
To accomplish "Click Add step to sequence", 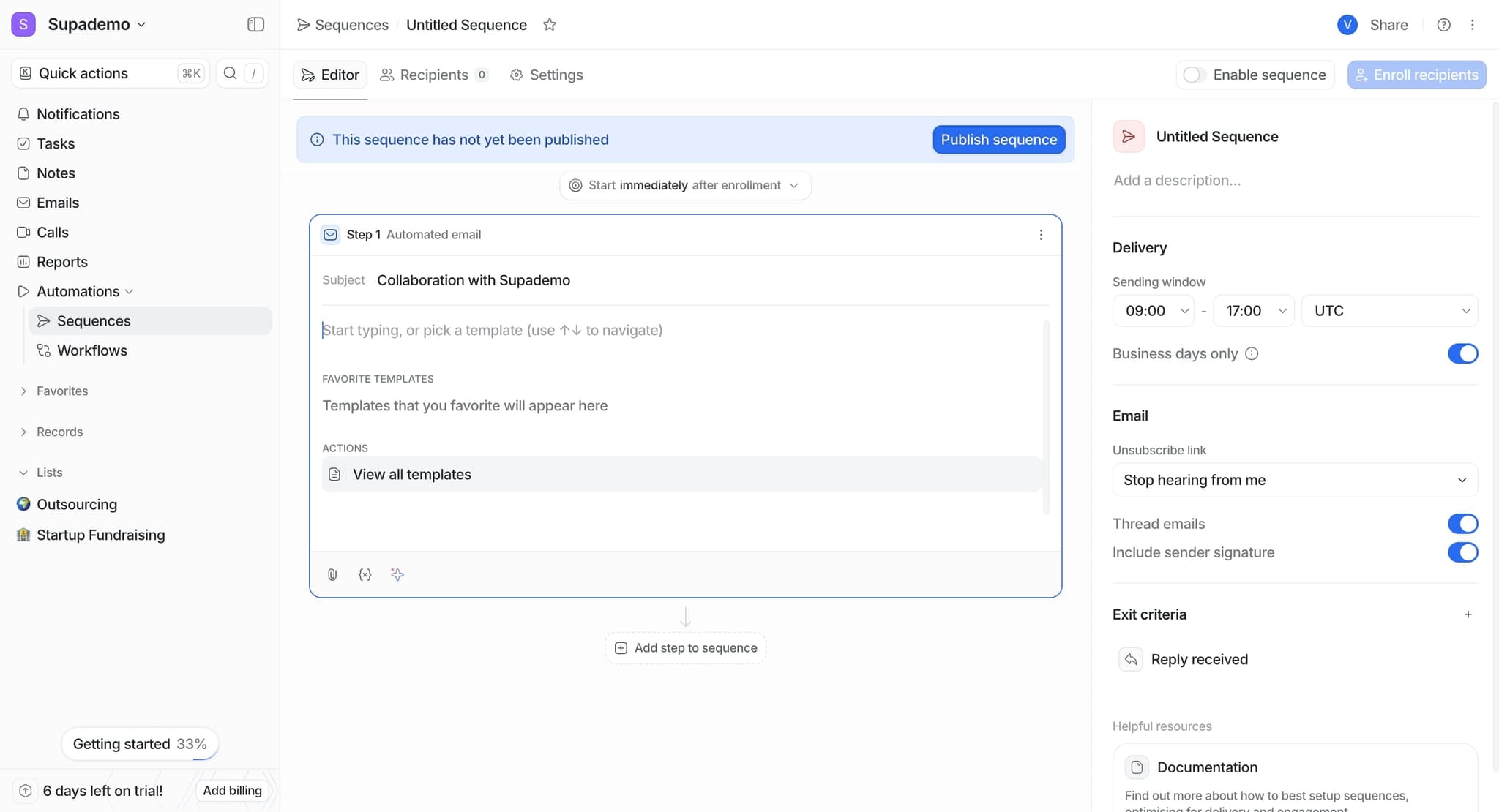I will [684, 647].
